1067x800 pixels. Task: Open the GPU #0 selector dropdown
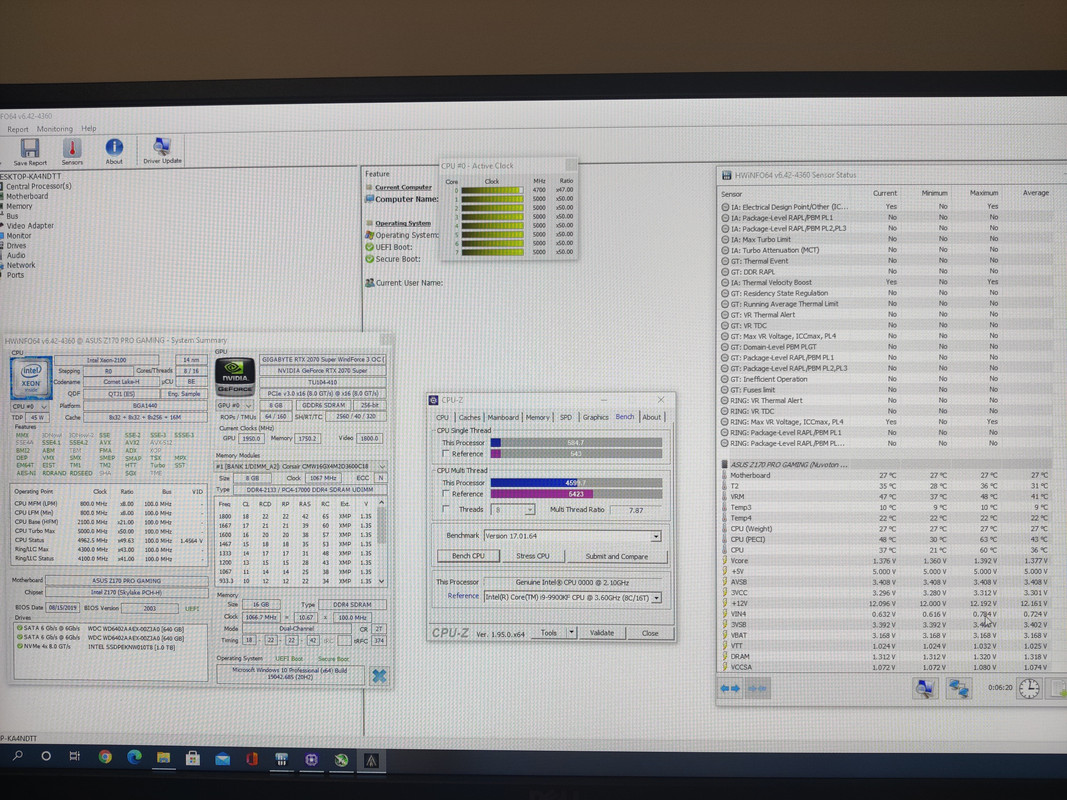[x=234, y=405]
